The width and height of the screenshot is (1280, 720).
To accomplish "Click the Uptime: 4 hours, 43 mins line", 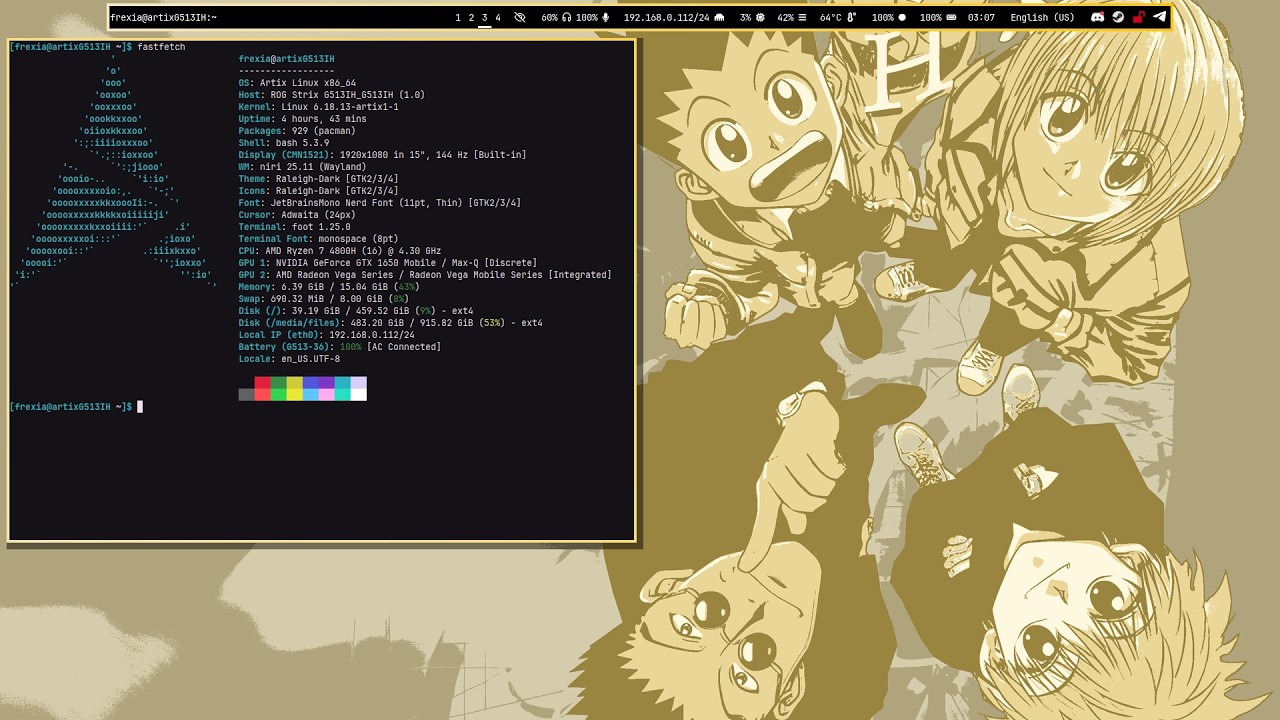I will tap(303, 119).
